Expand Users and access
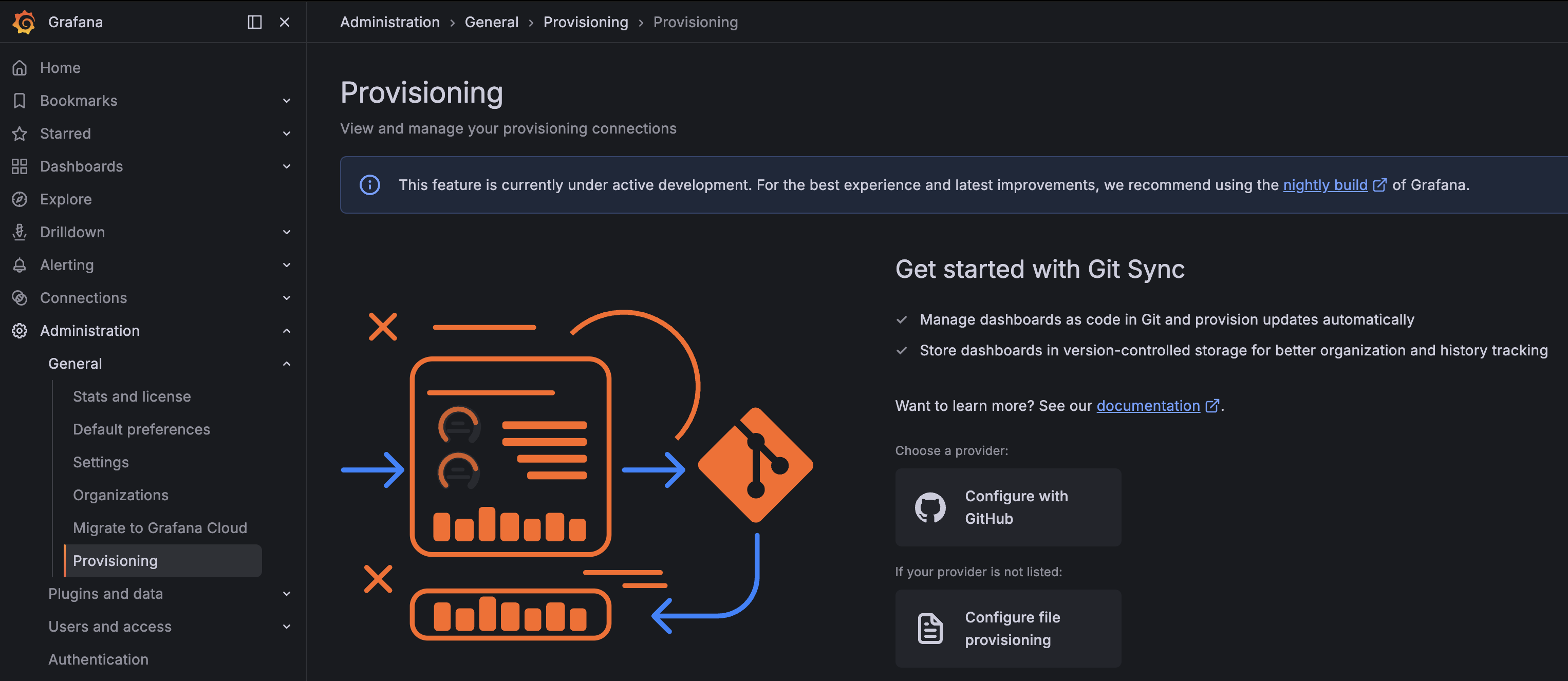This screenshot has height=681, width=1568. pos(286,626)
